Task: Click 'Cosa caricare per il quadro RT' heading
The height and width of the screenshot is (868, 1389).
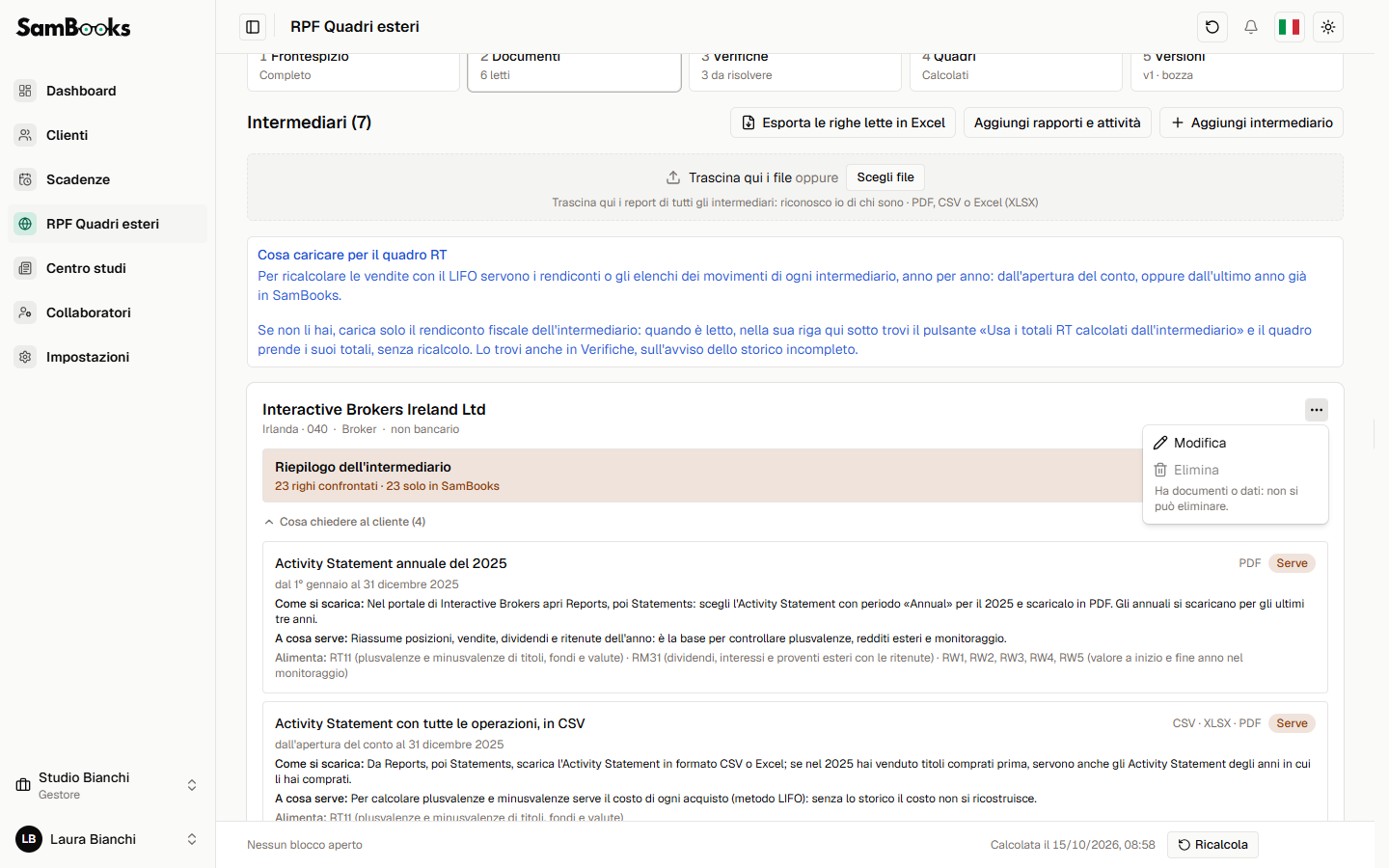Action: [352, 255]
